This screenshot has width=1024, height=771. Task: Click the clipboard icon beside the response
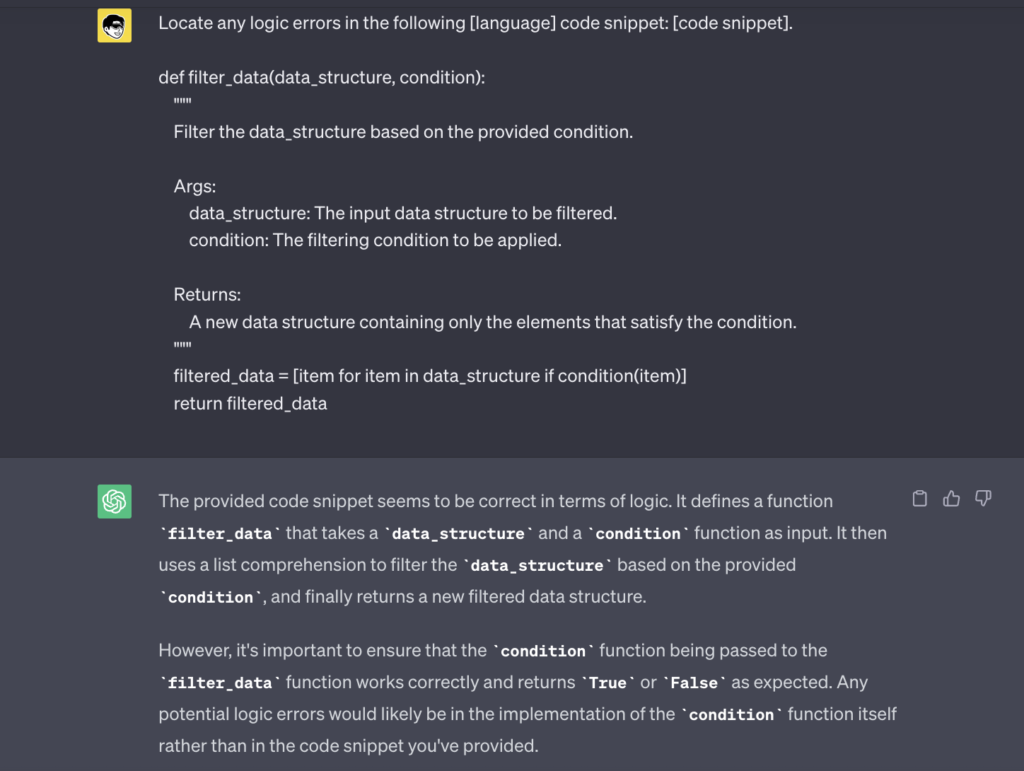pos(919,498)
